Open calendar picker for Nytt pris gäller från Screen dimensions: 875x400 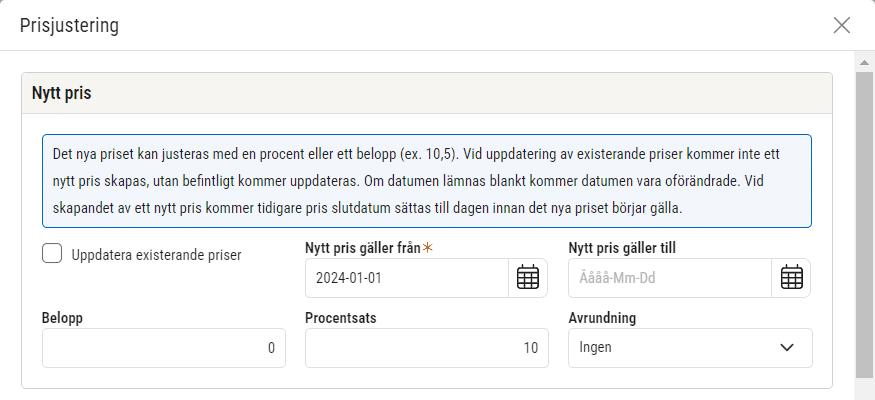[528, 278]
